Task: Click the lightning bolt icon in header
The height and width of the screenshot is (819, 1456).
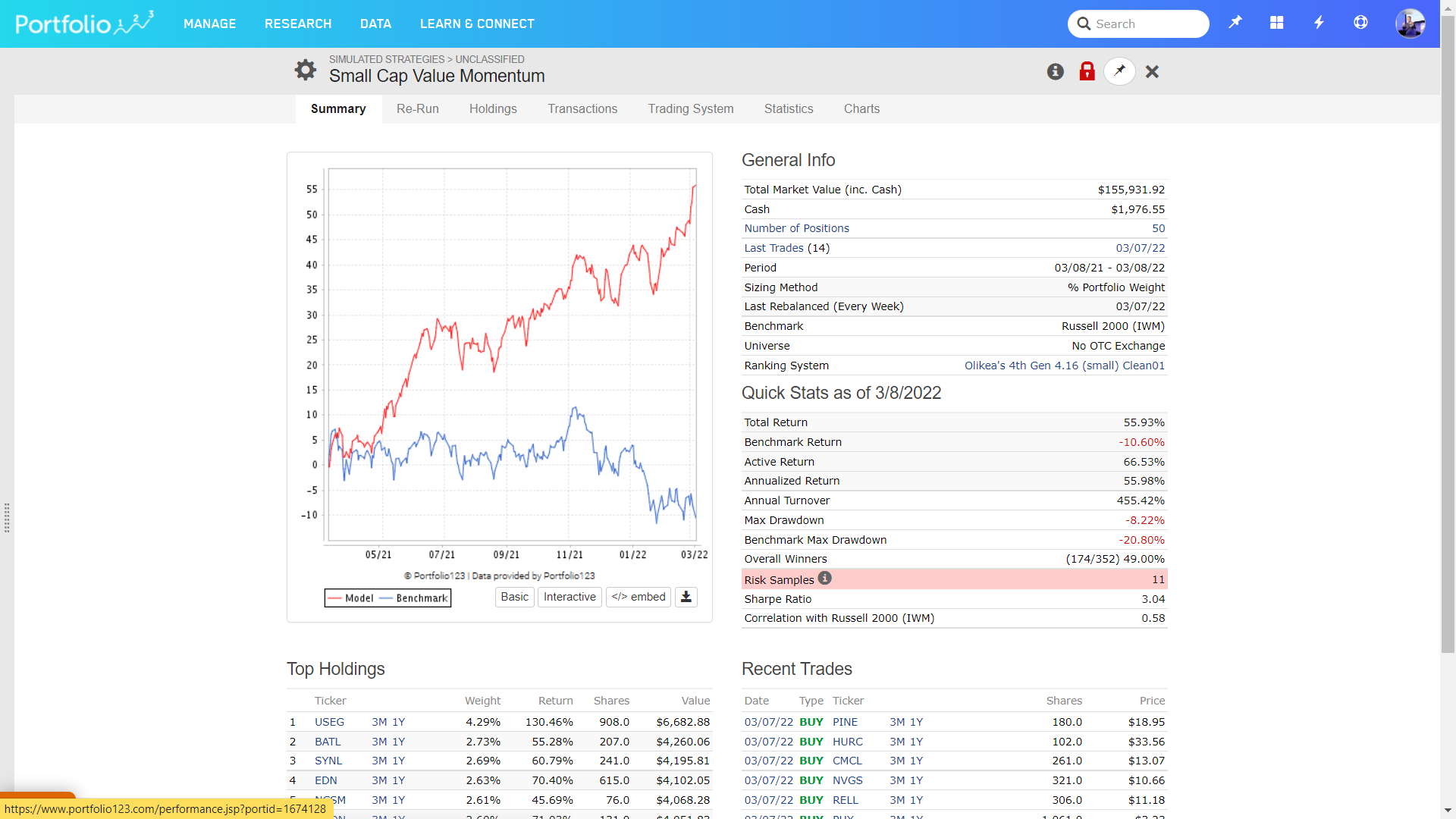Action: point(1319,23)
